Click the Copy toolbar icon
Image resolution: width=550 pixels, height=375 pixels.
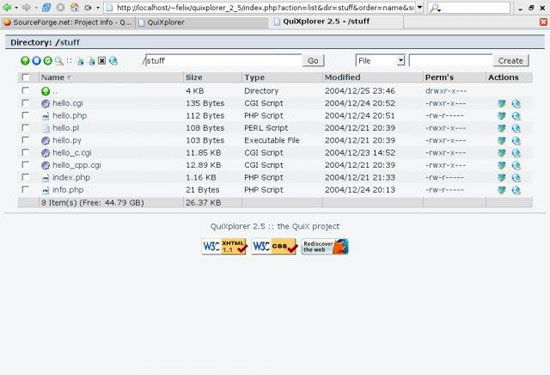point(81,61)
